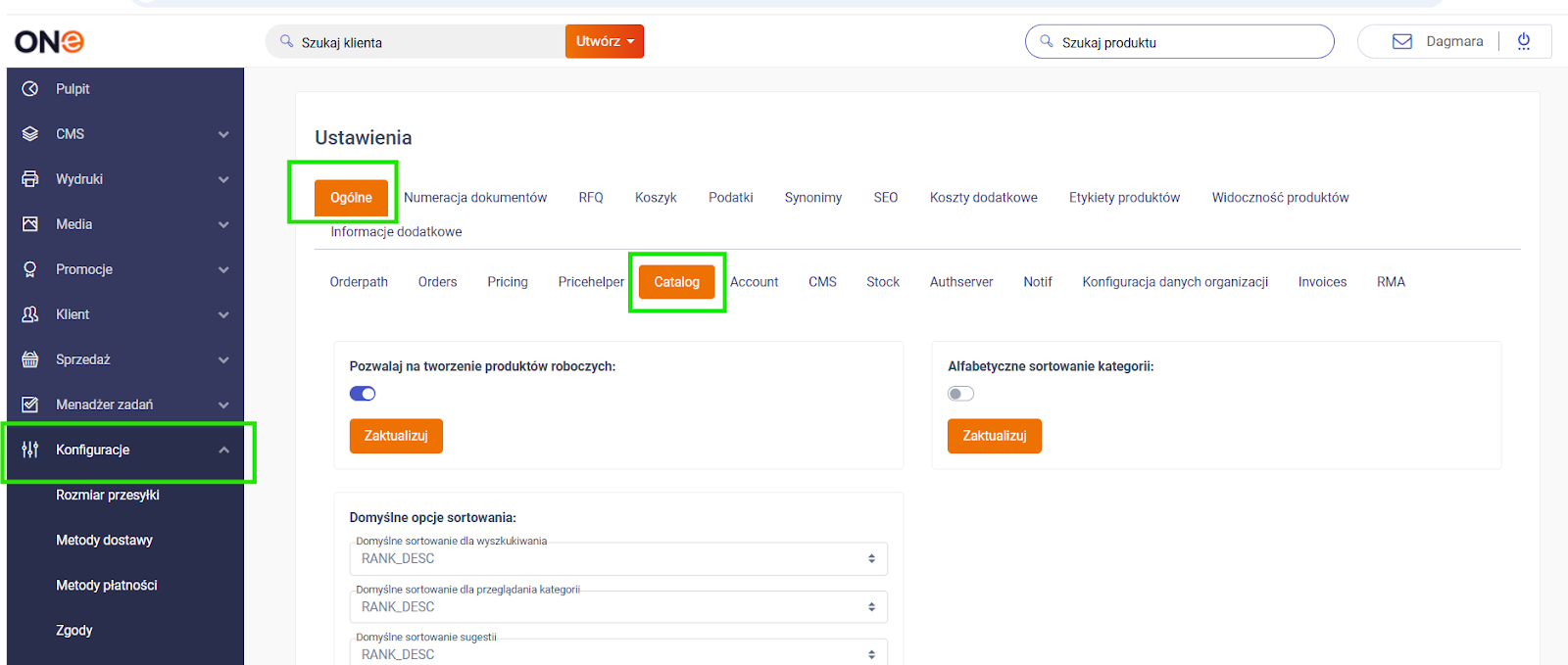This screenshot has height=665, width=1568.
Task: Select the Stock sub-tab
Action: coord(883,282)
